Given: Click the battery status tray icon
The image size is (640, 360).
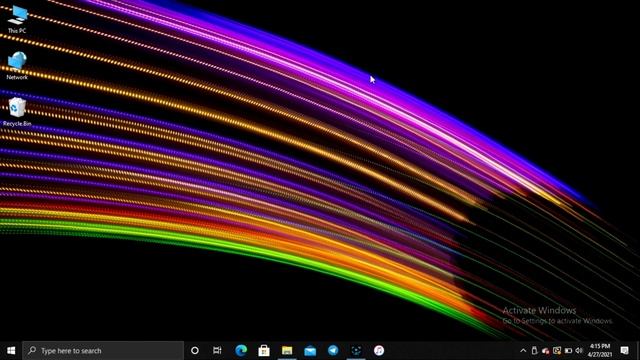Looking at the screenshot, I should [x=568, y=351].
